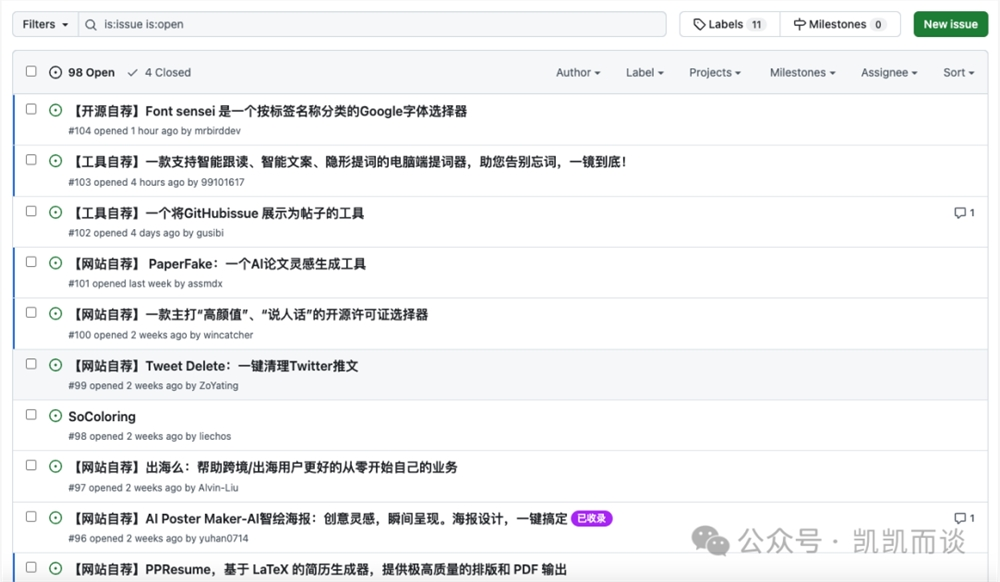Open the Filters dropdown
1000x582 pixels.
point(44,23)
